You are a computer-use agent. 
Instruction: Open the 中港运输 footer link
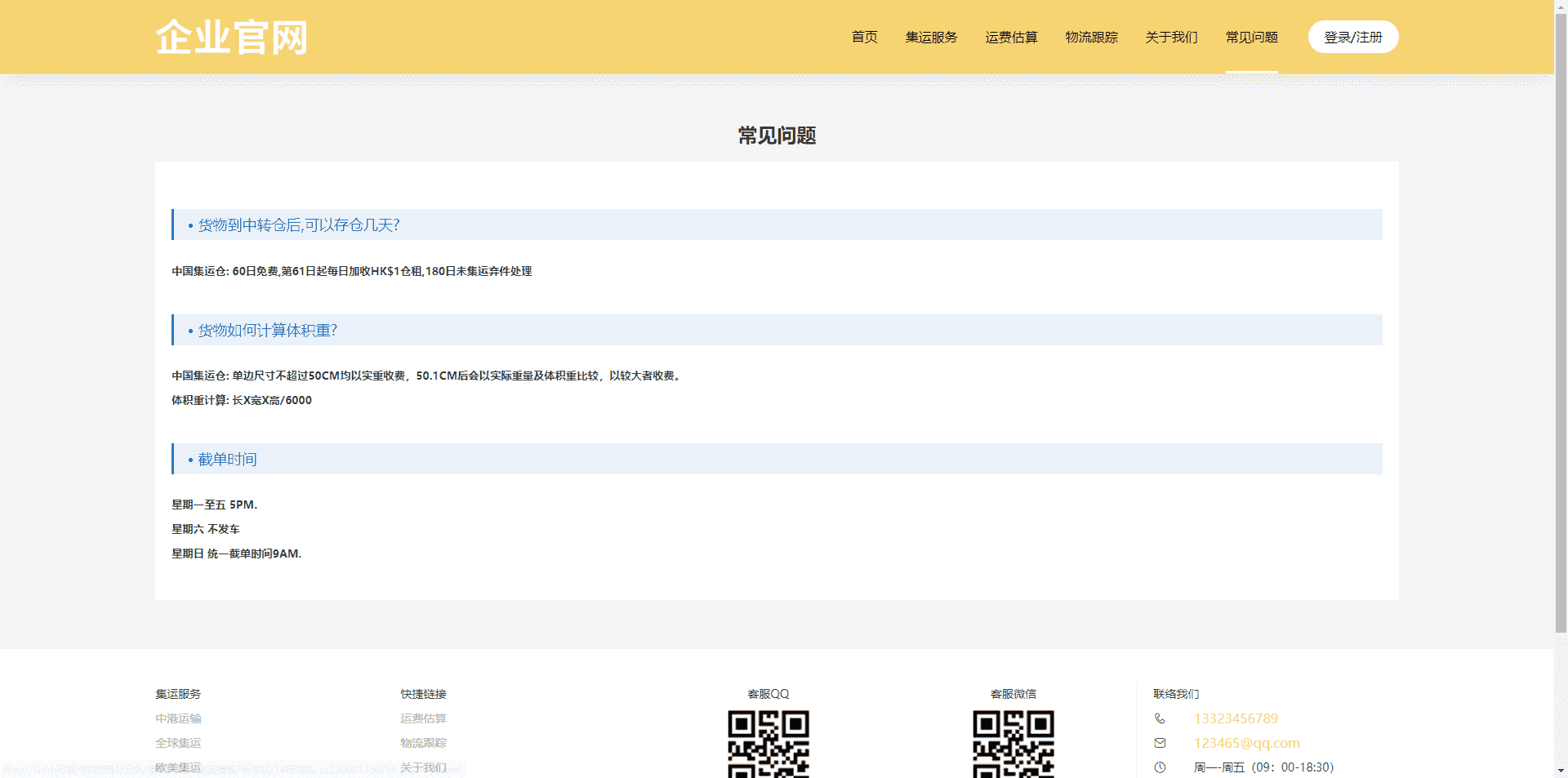pos(178,718)
